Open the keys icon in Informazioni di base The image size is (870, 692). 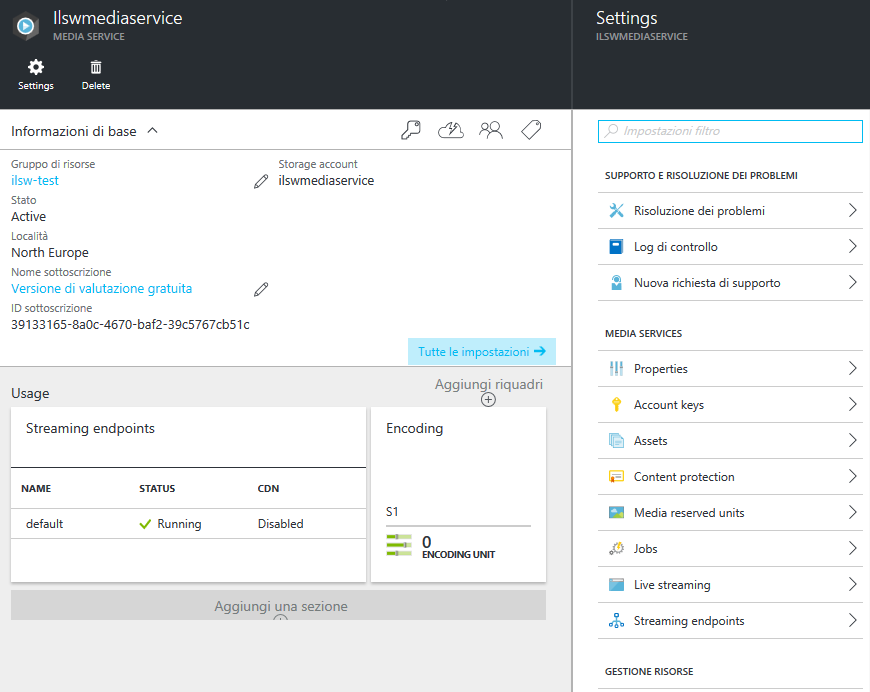click(411, 130)
